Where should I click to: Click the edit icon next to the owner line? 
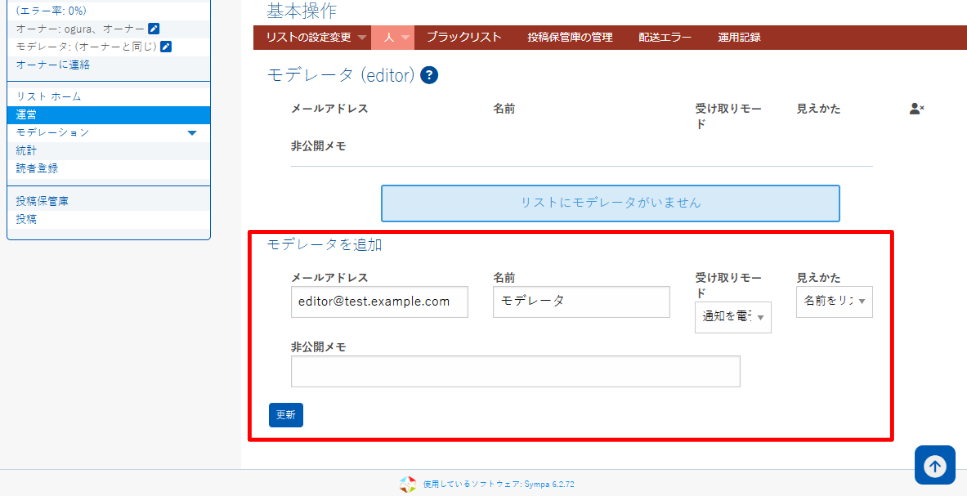(154, 28)
